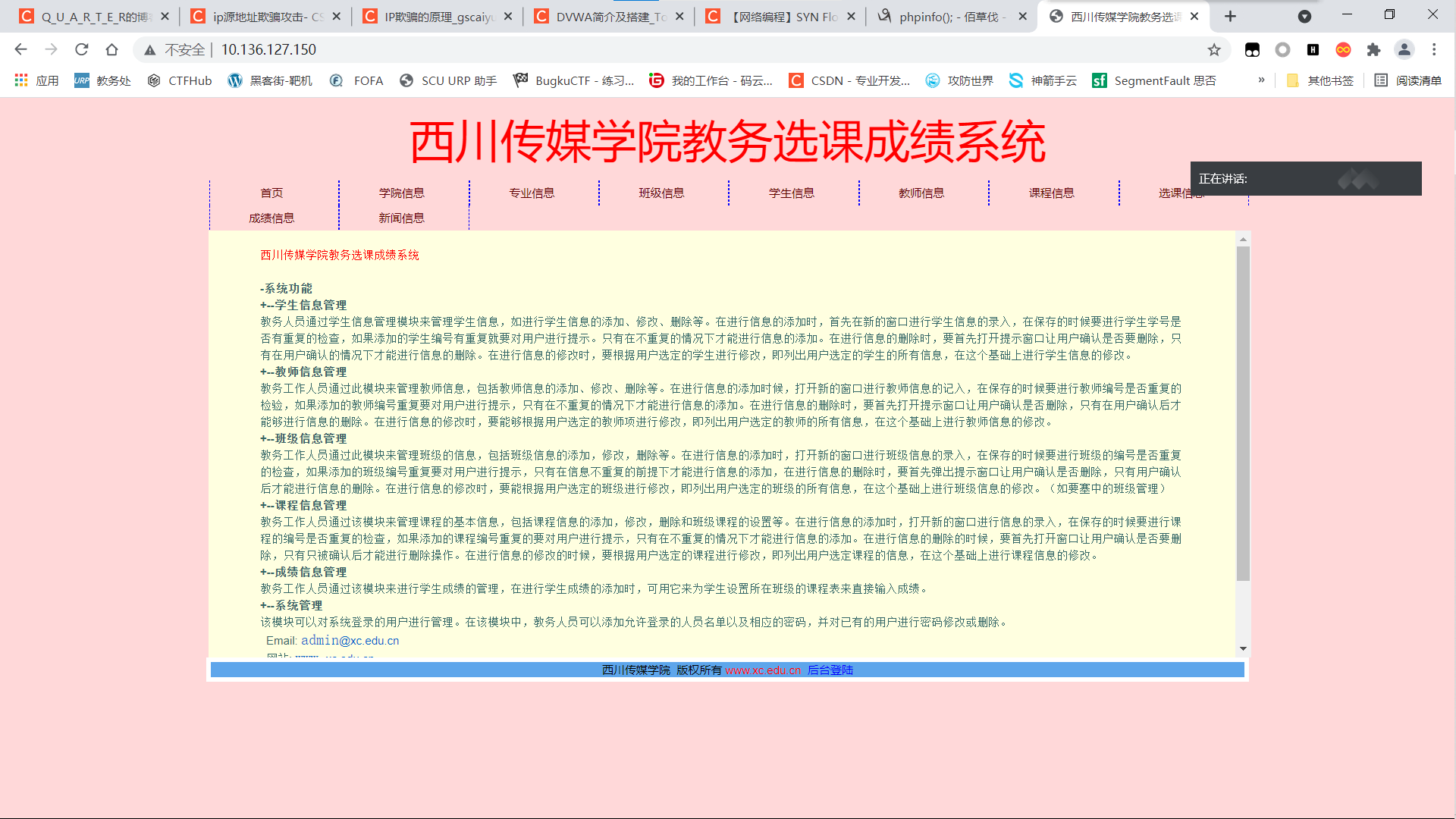Viewport: 1456px width, 819px height.
Task: Open the 攻防世界 bookmark
Action: (959, 80)
